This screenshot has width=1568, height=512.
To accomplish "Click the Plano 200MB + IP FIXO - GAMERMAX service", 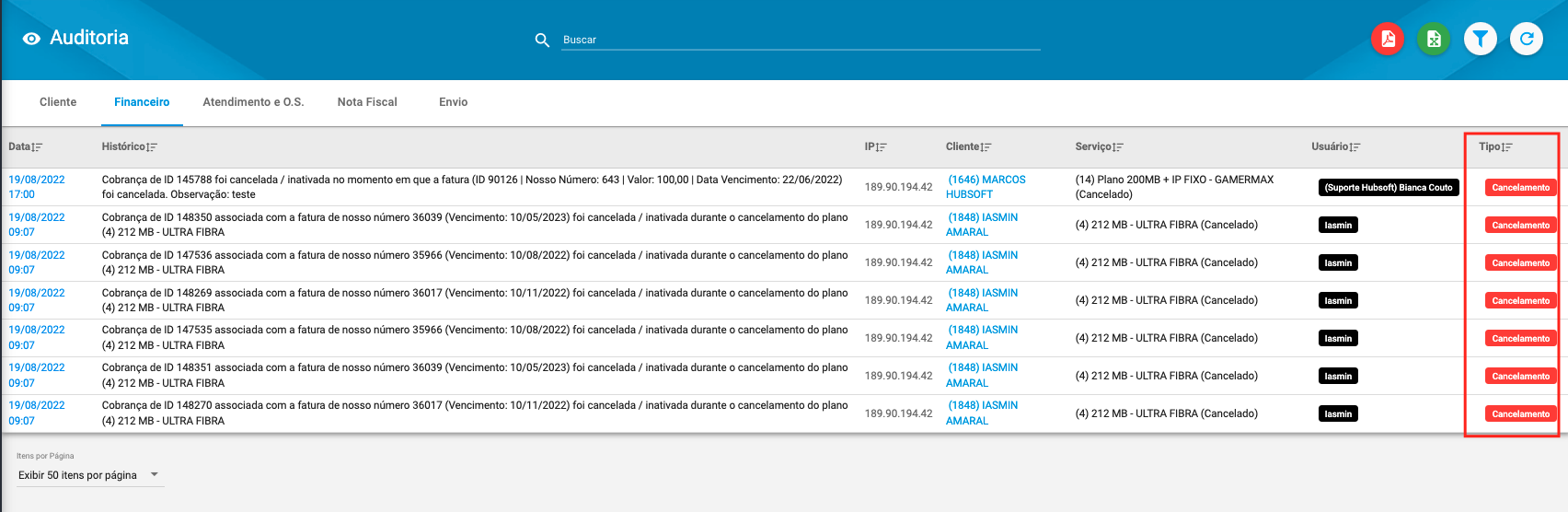I will point(1174,187).
